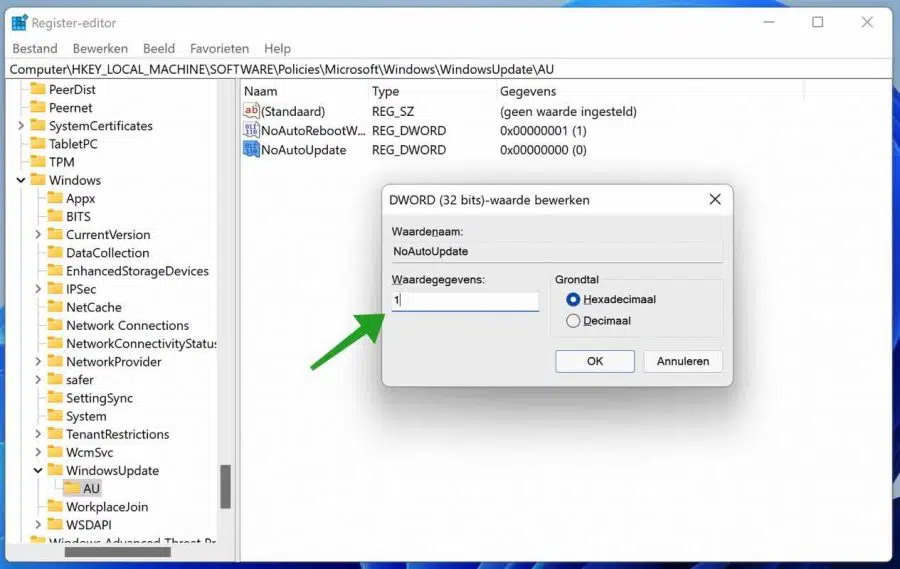
Task: Click the NoAutoRebootW... DWORD value icon
Action: tap(251, 130)
